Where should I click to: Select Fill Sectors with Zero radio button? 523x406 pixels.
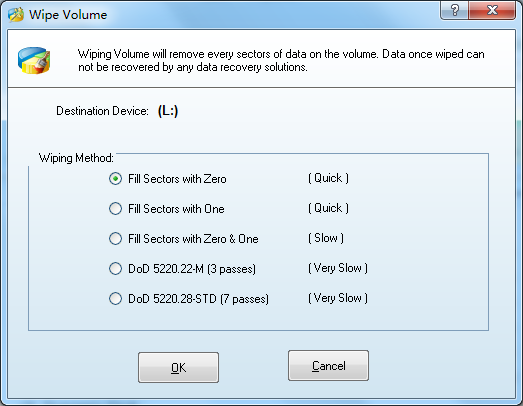click(115, 179)
